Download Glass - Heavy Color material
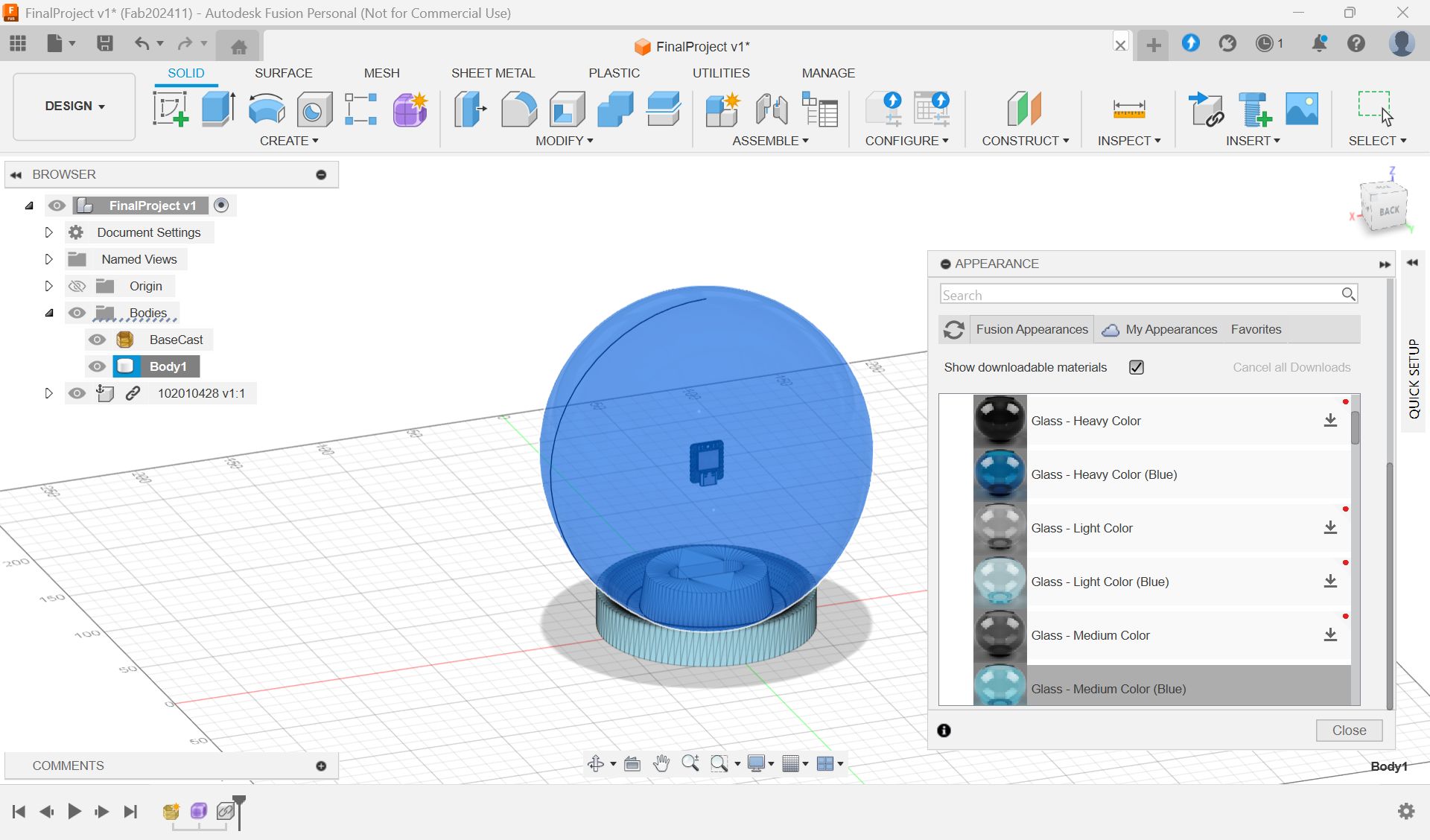 pyautogui.click(x=1330, y=421)
